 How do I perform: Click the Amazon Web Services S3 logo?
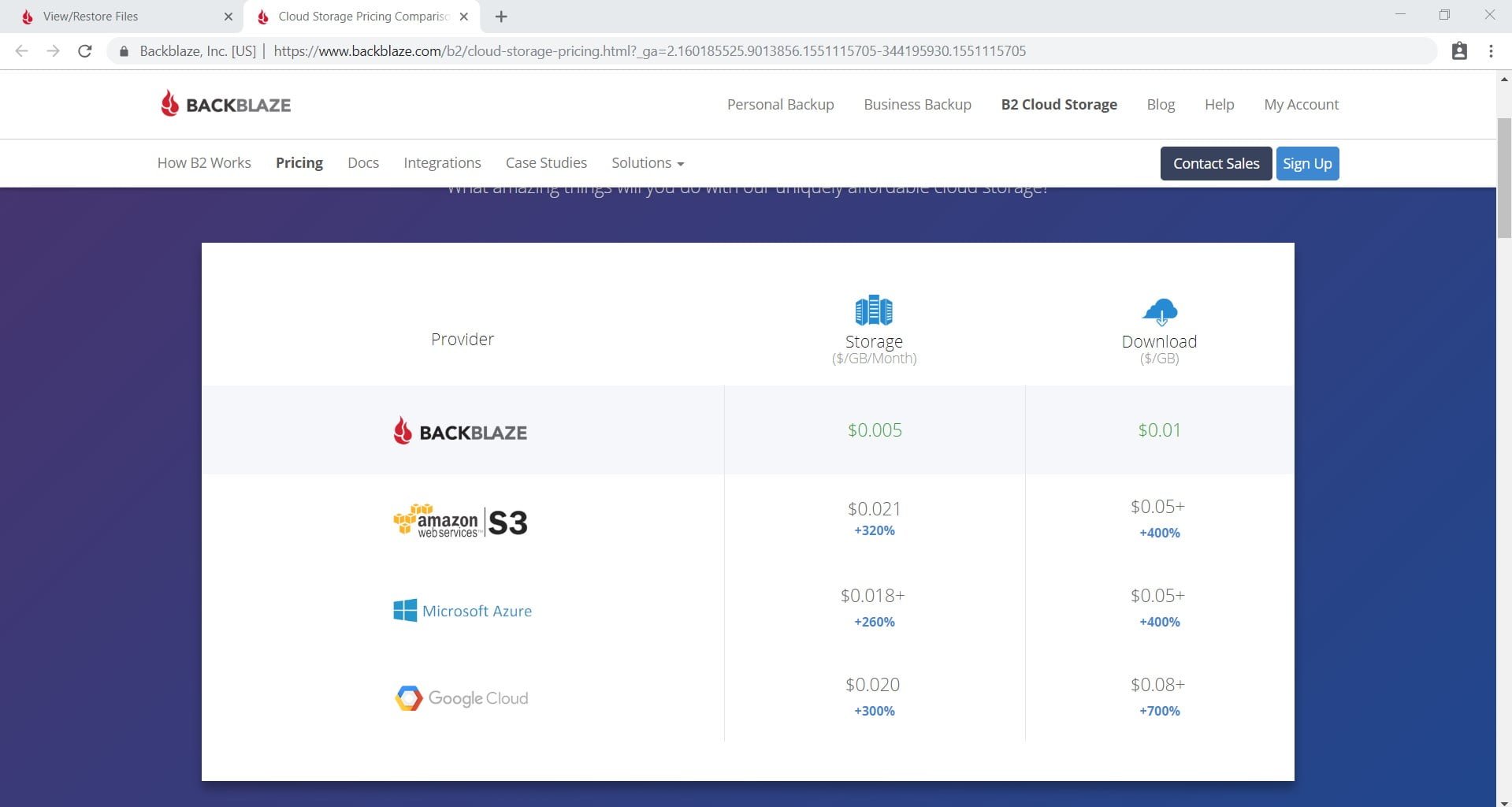(460, 521)
